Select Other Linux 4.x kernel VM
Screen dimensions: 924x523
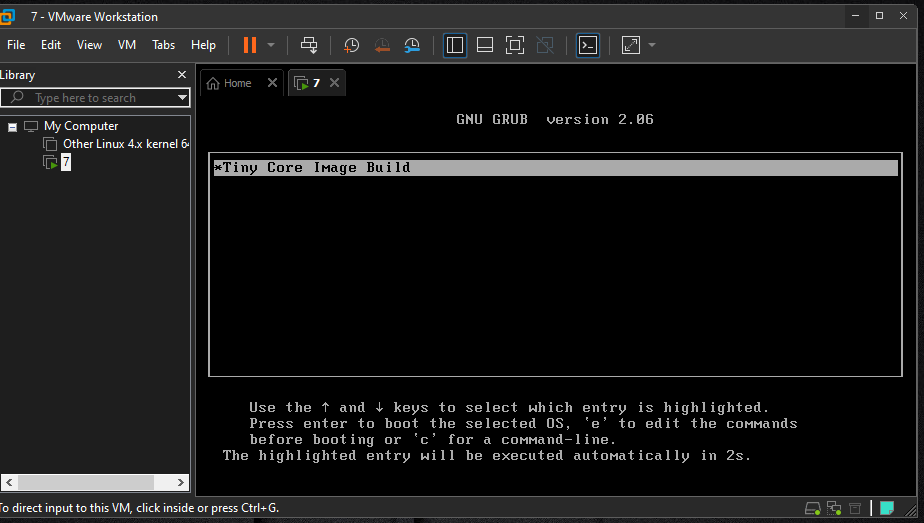coord(125,144)
